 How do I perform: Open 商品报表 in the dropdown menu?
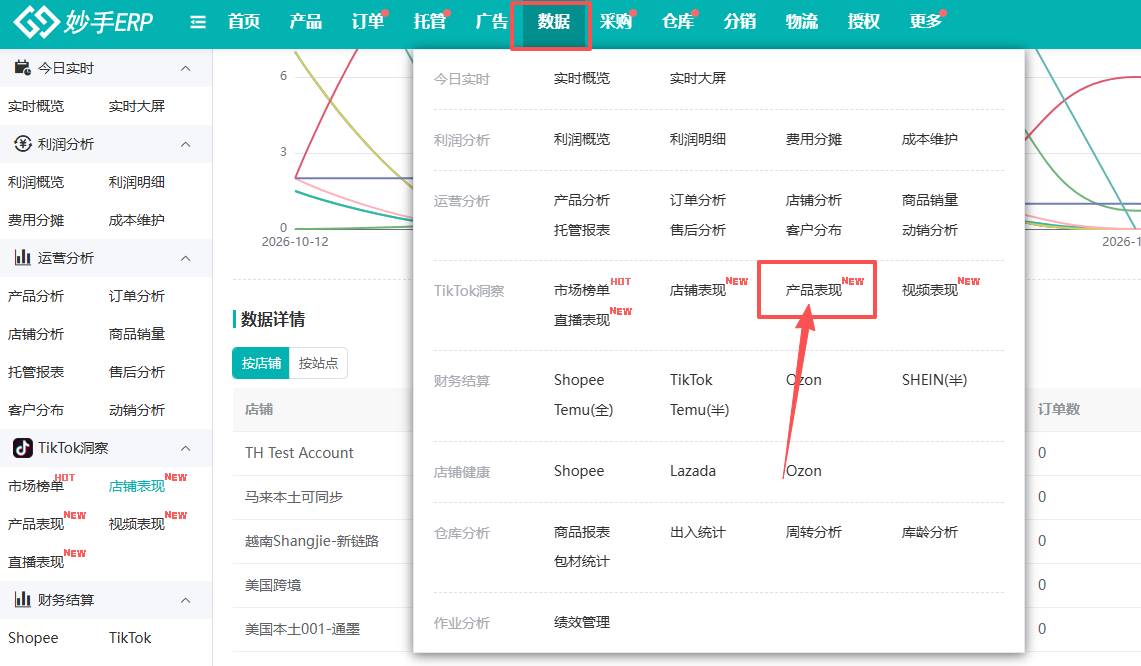tap(581, 532)
